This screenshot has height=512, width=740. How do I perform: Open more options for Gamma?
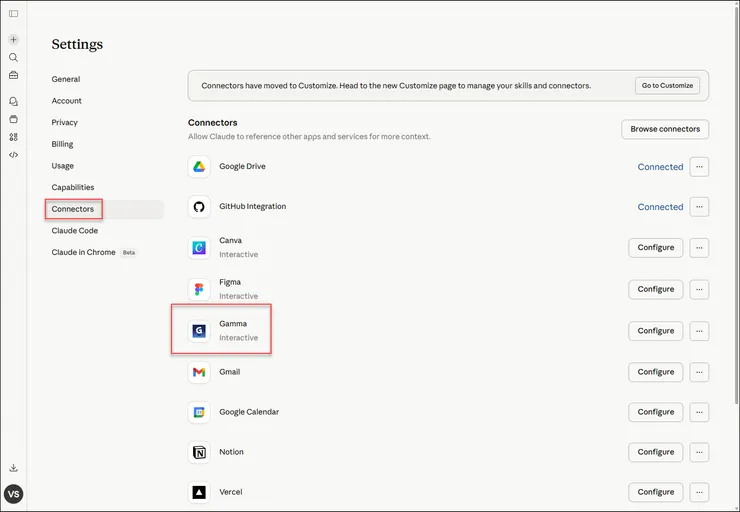click(x=699, y=331)
